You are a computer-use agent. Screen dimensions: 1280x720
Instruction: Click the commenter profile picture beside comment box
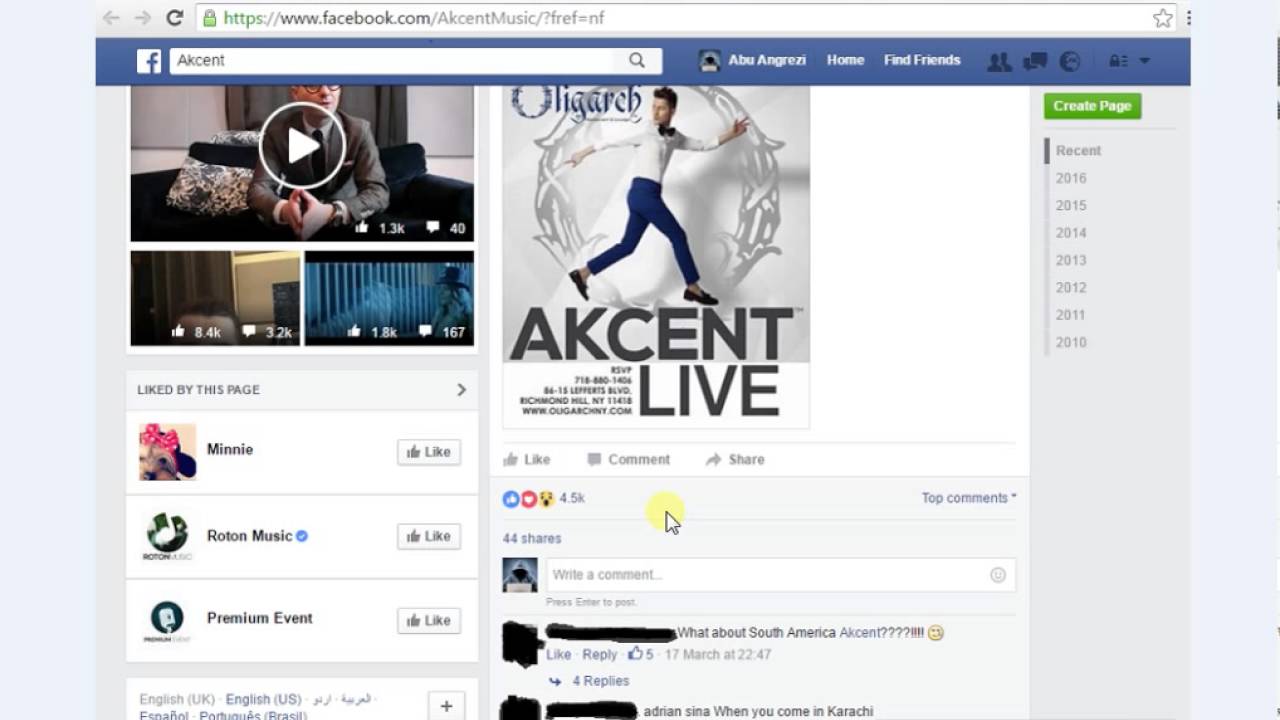[520, 575]
